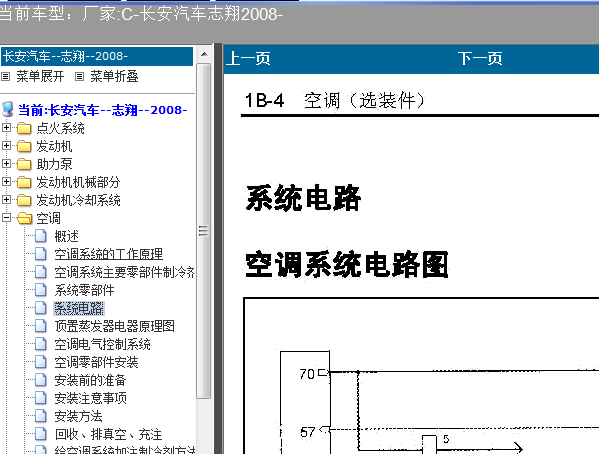Image resolution: width=599 pixels, height=454 pixels.
Task: Open 安装前的准备 page
Action: pyautogui.click(x=90, y=380)
